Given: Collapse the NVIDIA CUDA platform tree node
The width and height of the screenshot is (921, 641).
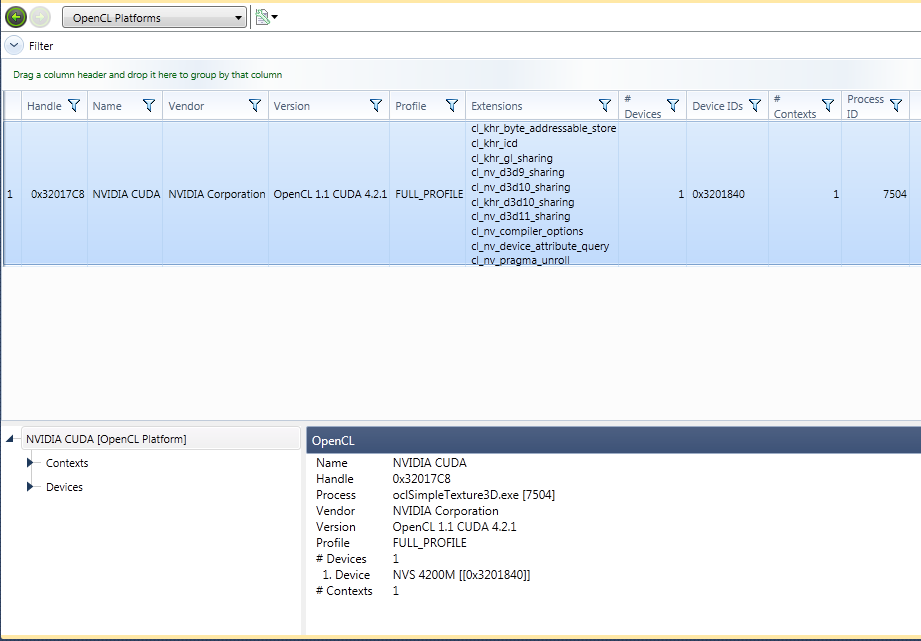Looking at the screenshot, I should pyautogui.click(x=10, y=438).
